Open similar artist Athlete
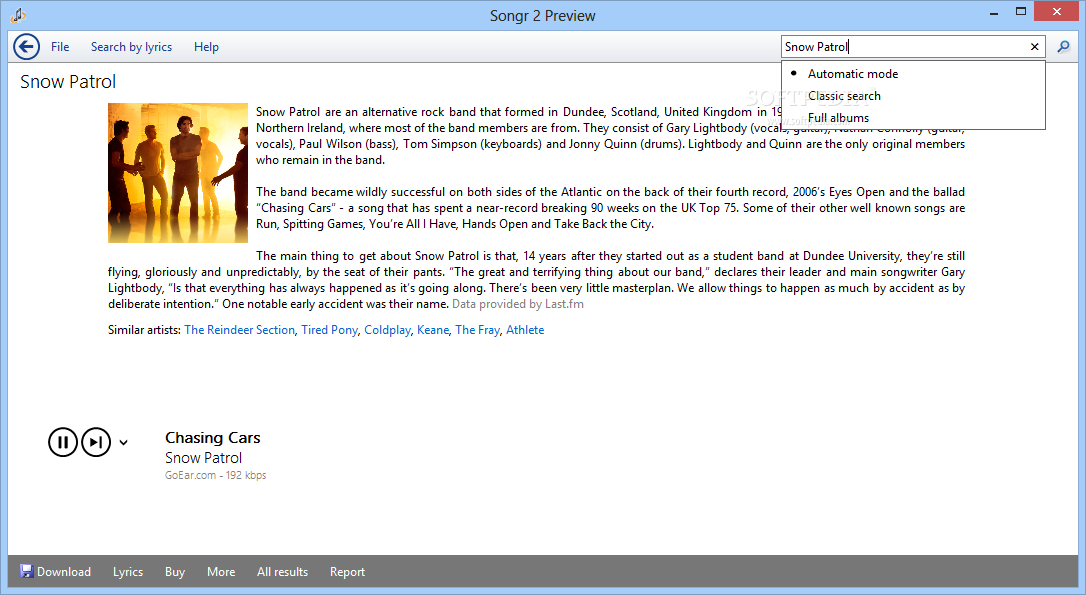Viewport: 1086px width, 595px height. 525,330
